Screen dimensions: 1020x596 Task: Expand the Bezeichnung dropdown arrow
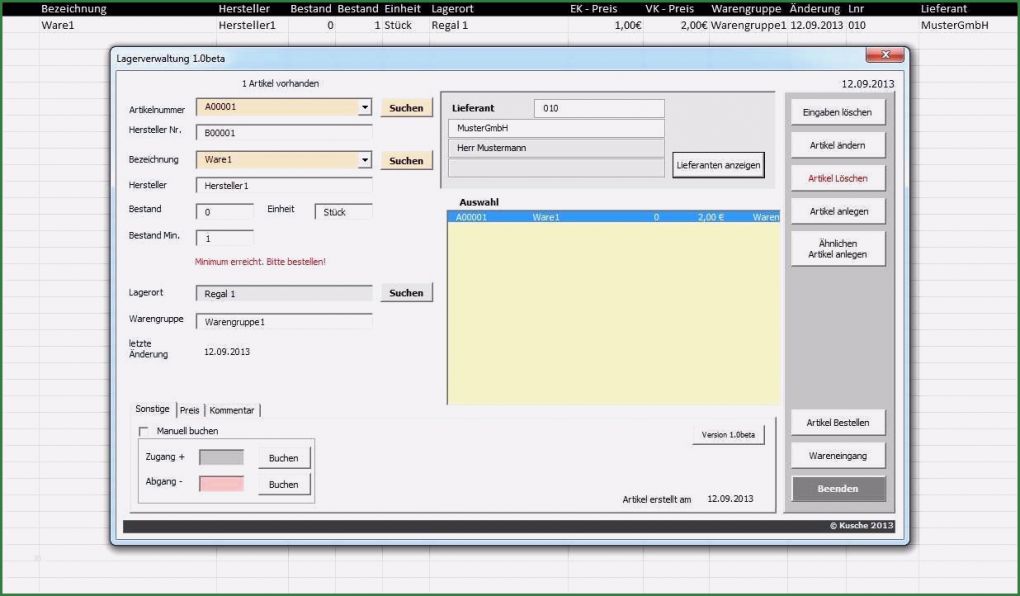pos(365,160)
